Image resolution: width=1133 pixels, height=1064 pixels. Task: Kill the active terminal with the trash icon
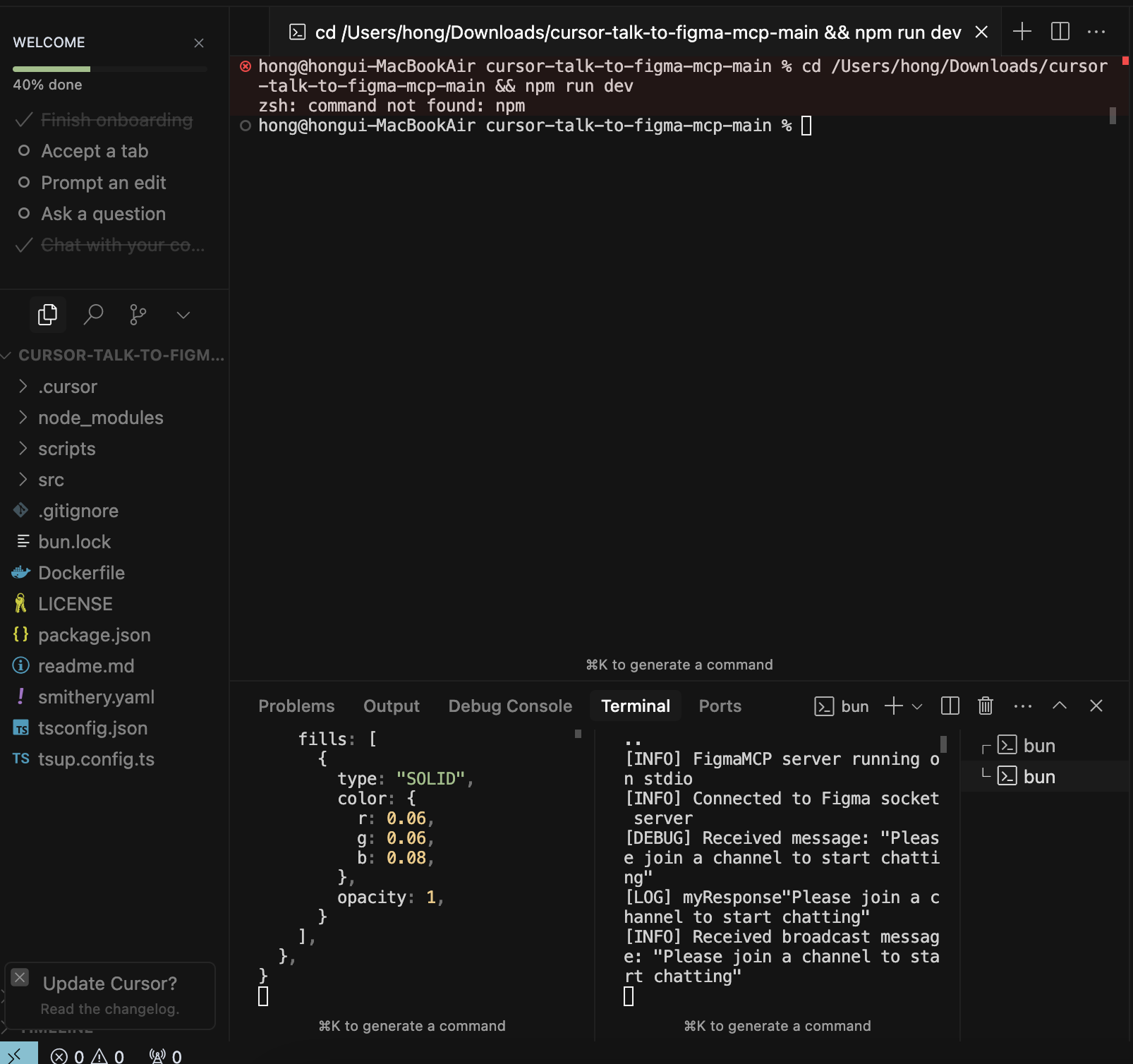pyautogui.click(x=985, y=706)
